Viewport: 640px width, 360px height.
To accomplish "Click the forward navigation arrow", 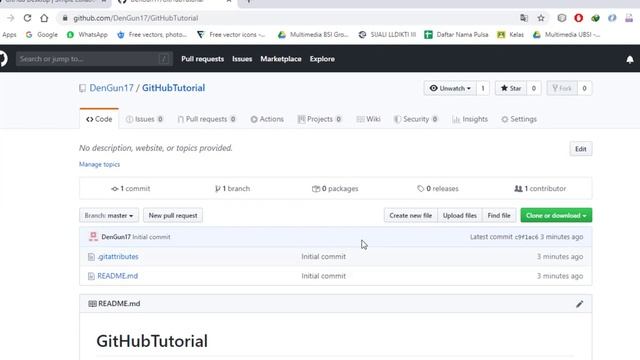I will 11,18.
